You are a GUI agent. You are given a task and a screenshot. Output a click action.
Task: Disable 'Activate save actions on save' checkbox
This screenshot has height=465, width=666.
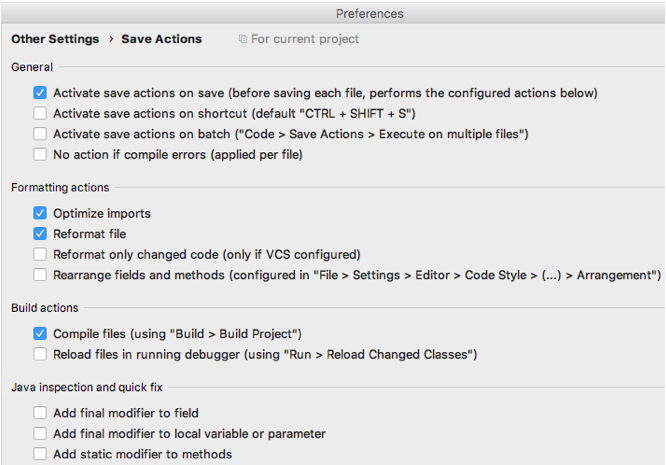[x=40, y=93]
